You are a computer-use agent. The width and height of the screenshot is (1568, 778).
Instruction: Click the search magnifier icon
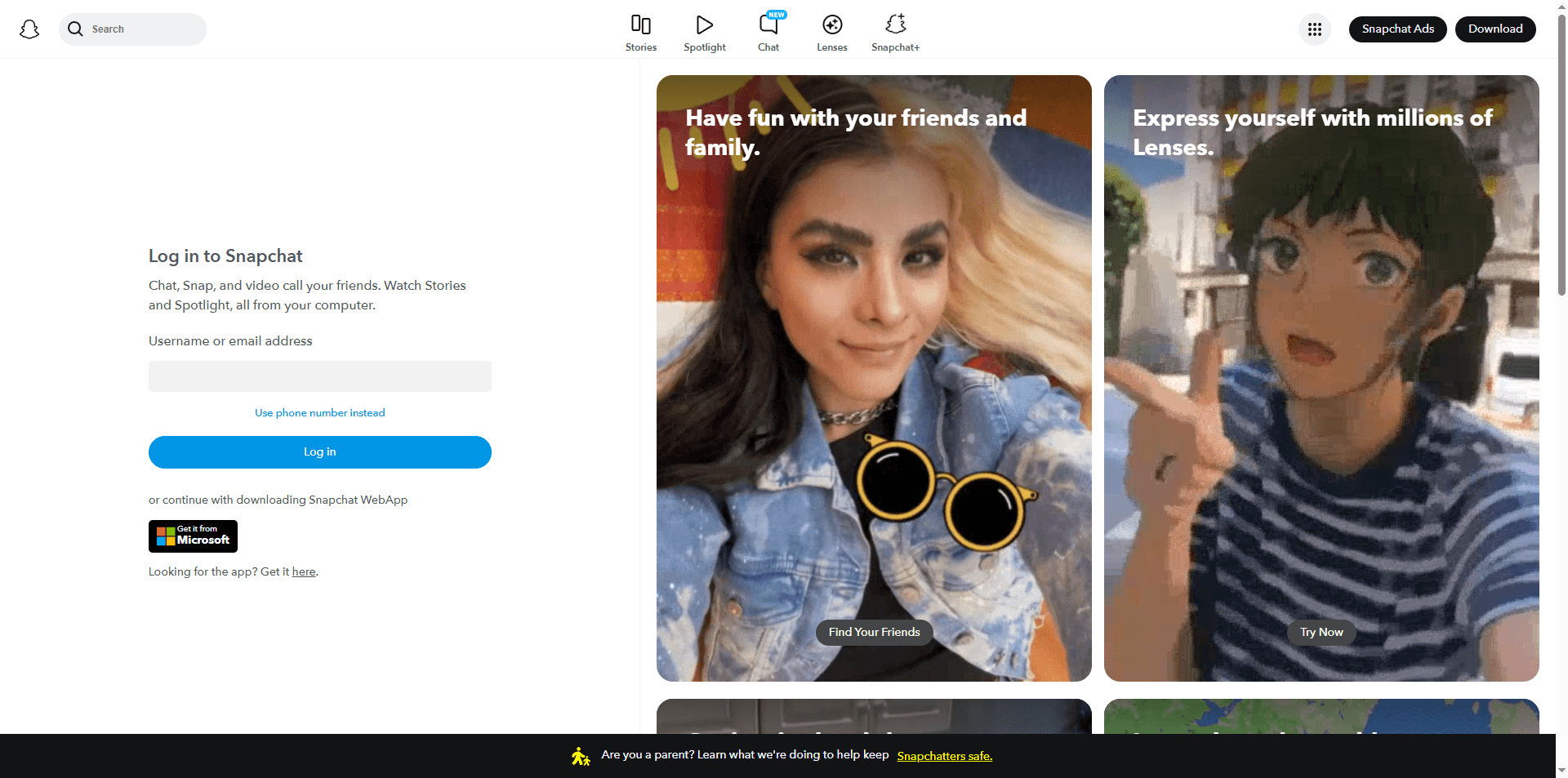click(x=75, y=29)
